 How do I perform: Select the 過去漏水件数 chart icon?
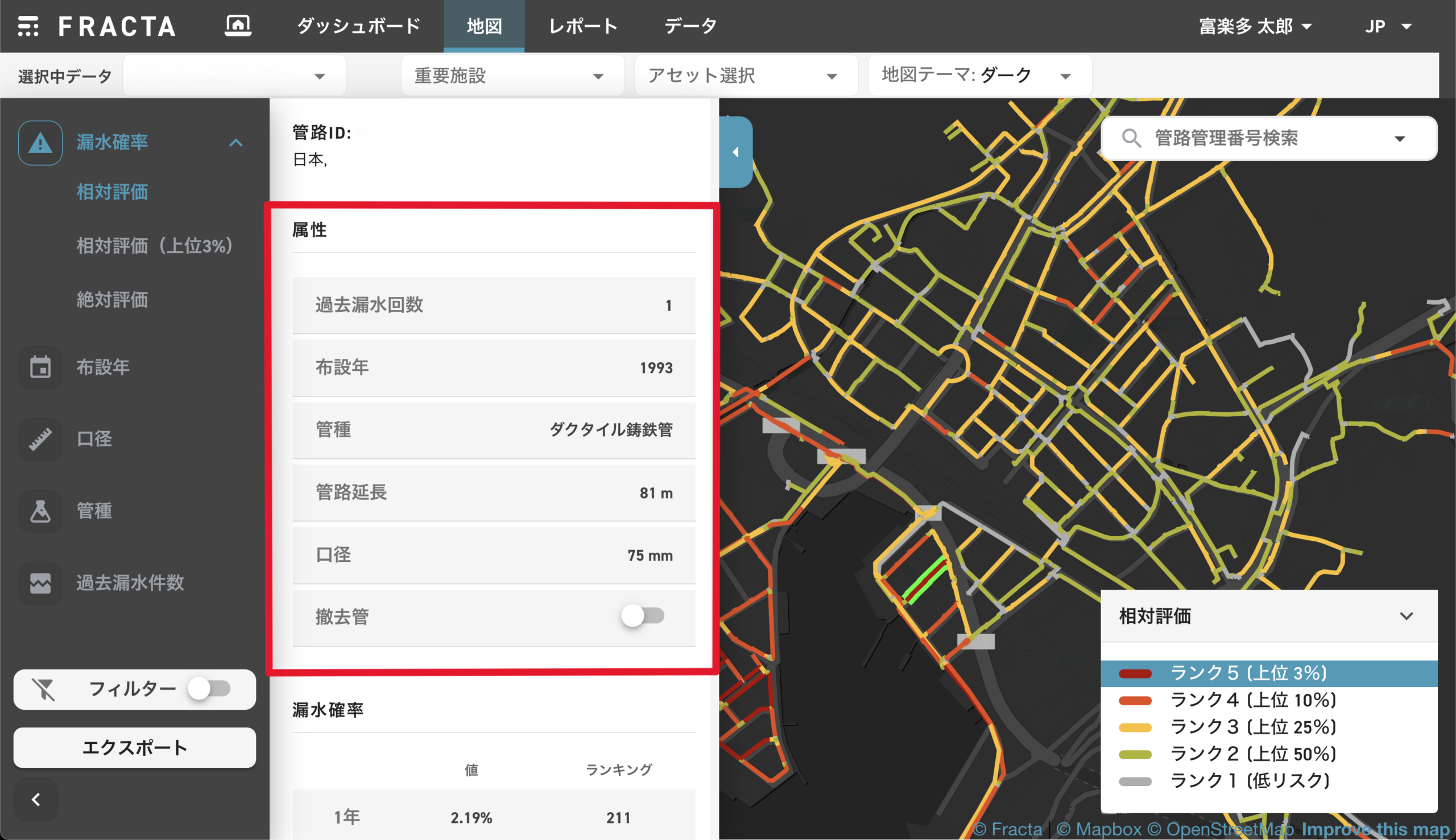pos(40,583)
